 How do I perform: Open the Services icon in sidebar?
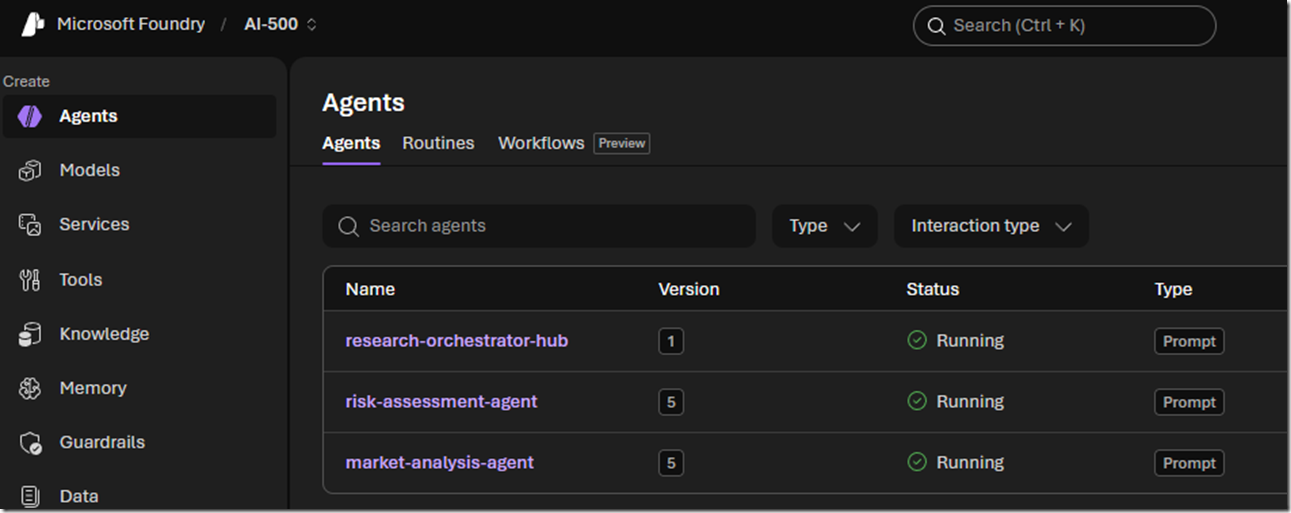(30, 225)
